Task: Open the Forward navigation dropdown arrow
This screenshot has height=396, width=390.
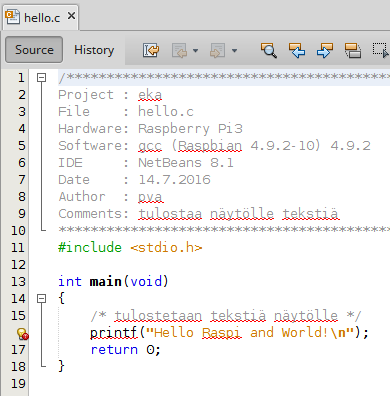Action: coord(234,51)
